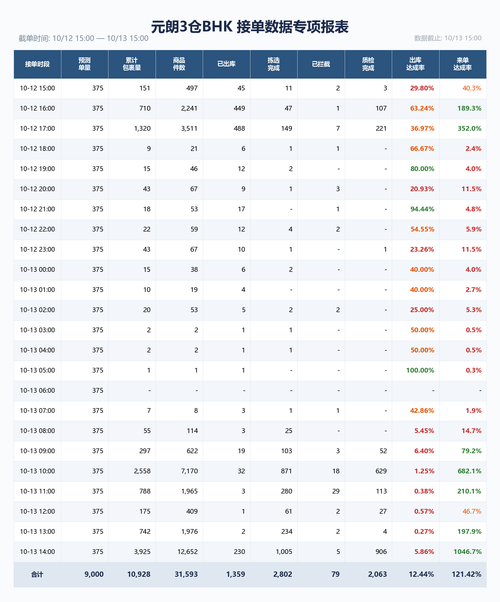Click the 42.86% outbound rate value
The width and height of the screenshot is (500, 602).
[422, 411]
